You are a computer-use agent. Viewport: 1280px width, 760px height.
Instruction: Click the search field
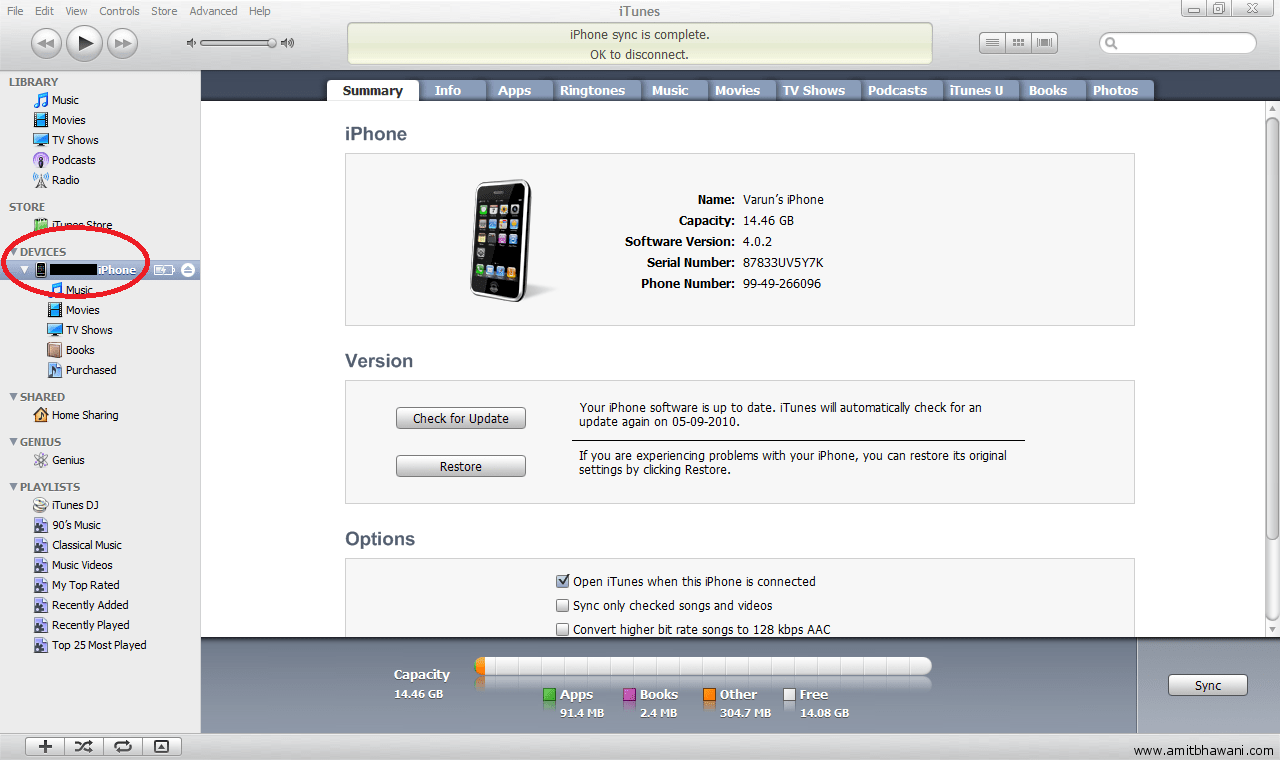[1178, 43]
